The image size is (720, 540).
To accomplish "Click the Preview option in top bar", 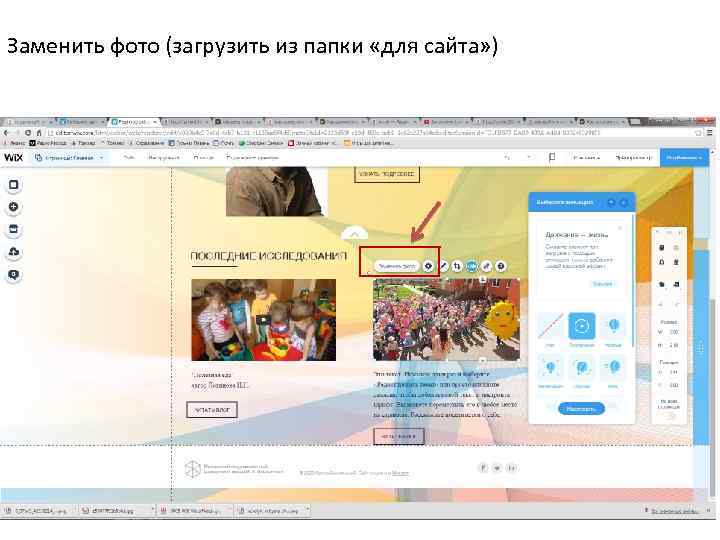I will (x=634, y=158).
